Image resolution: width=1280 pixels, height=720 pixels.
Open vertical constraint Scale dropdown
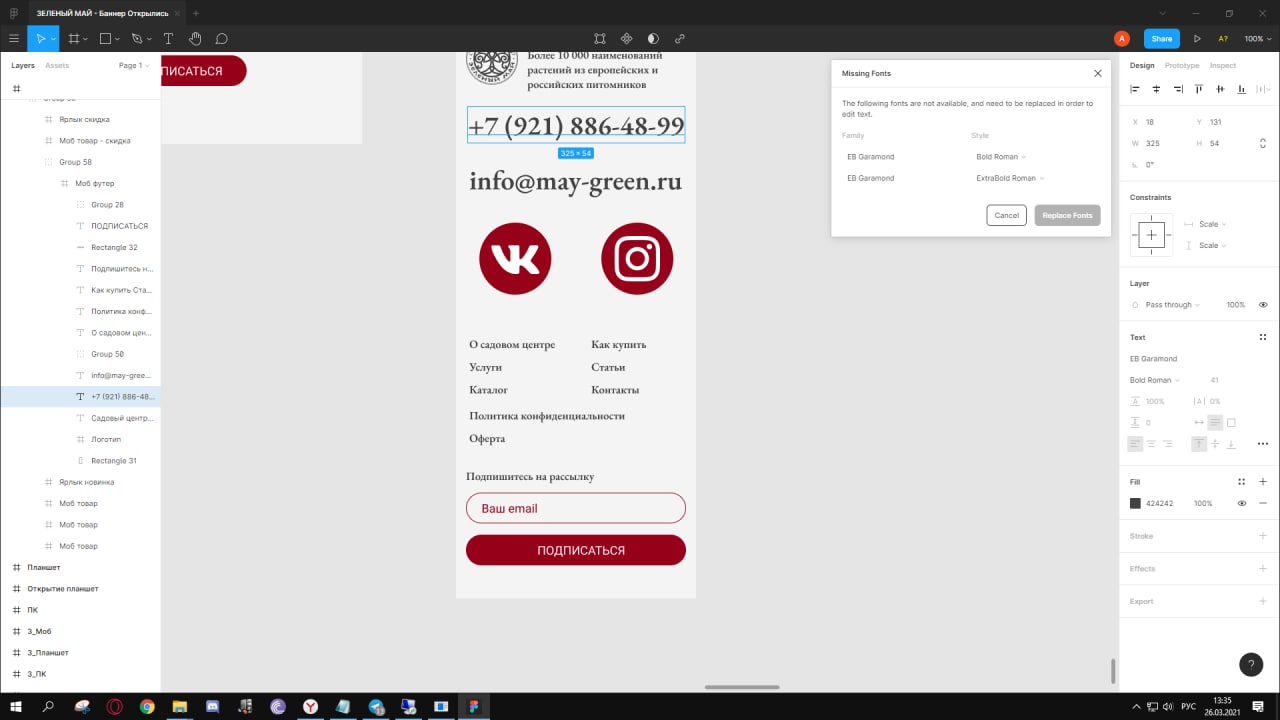(x=1212, y=245)
